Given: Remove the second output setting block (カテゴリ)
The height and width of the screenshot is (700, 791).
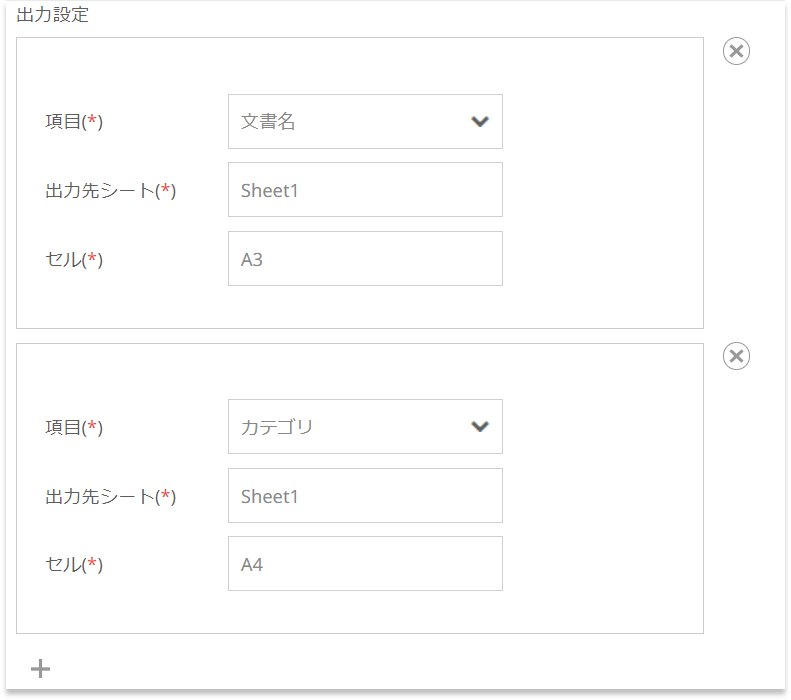Looking at the screenshot, I should 736,356.
